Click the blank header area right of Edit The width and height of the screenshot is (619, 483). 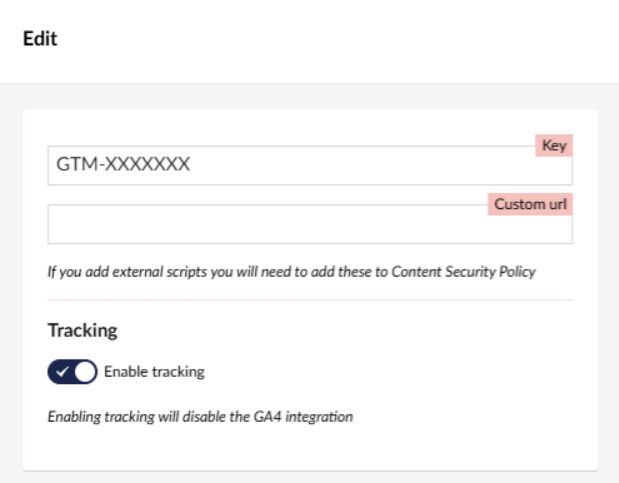click(x=350, y=40)
